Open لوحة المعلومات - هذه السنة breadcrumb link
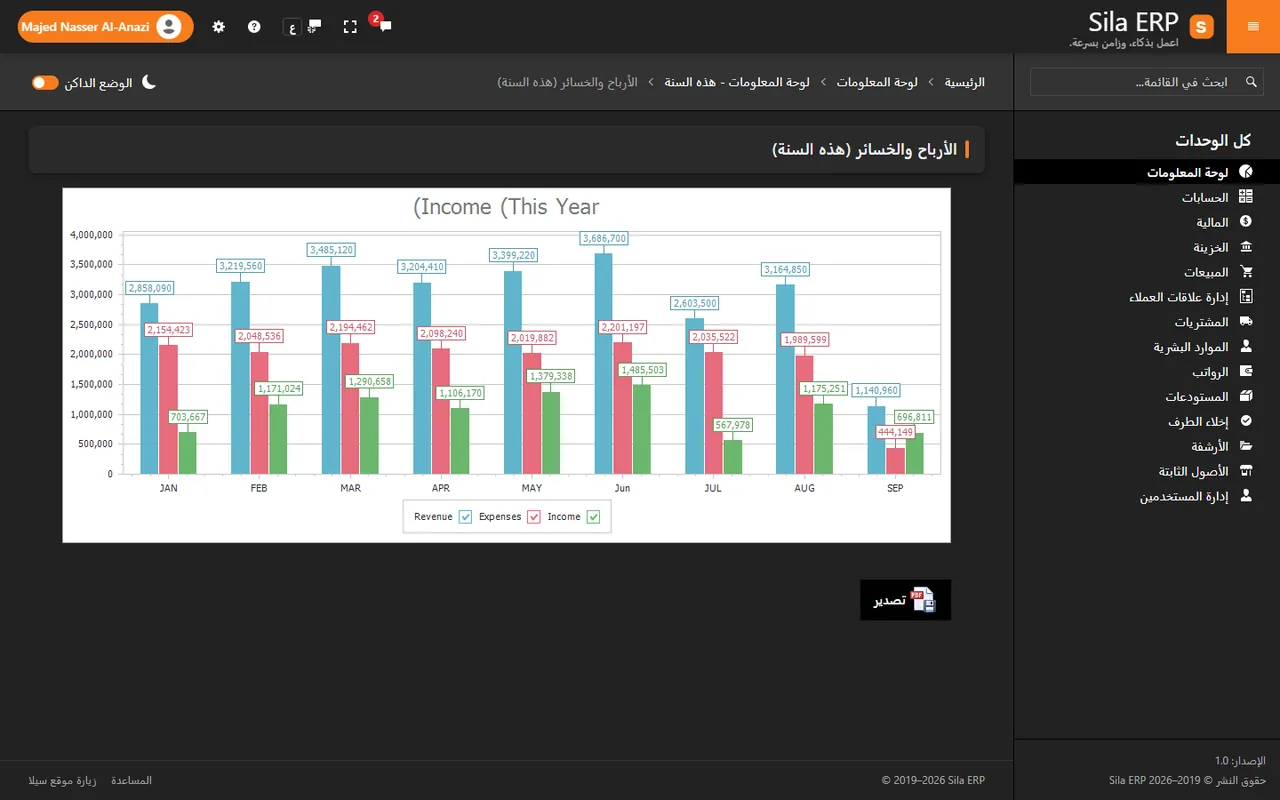The height and width of the screenshot is (800, 1280). click(737, 82)
